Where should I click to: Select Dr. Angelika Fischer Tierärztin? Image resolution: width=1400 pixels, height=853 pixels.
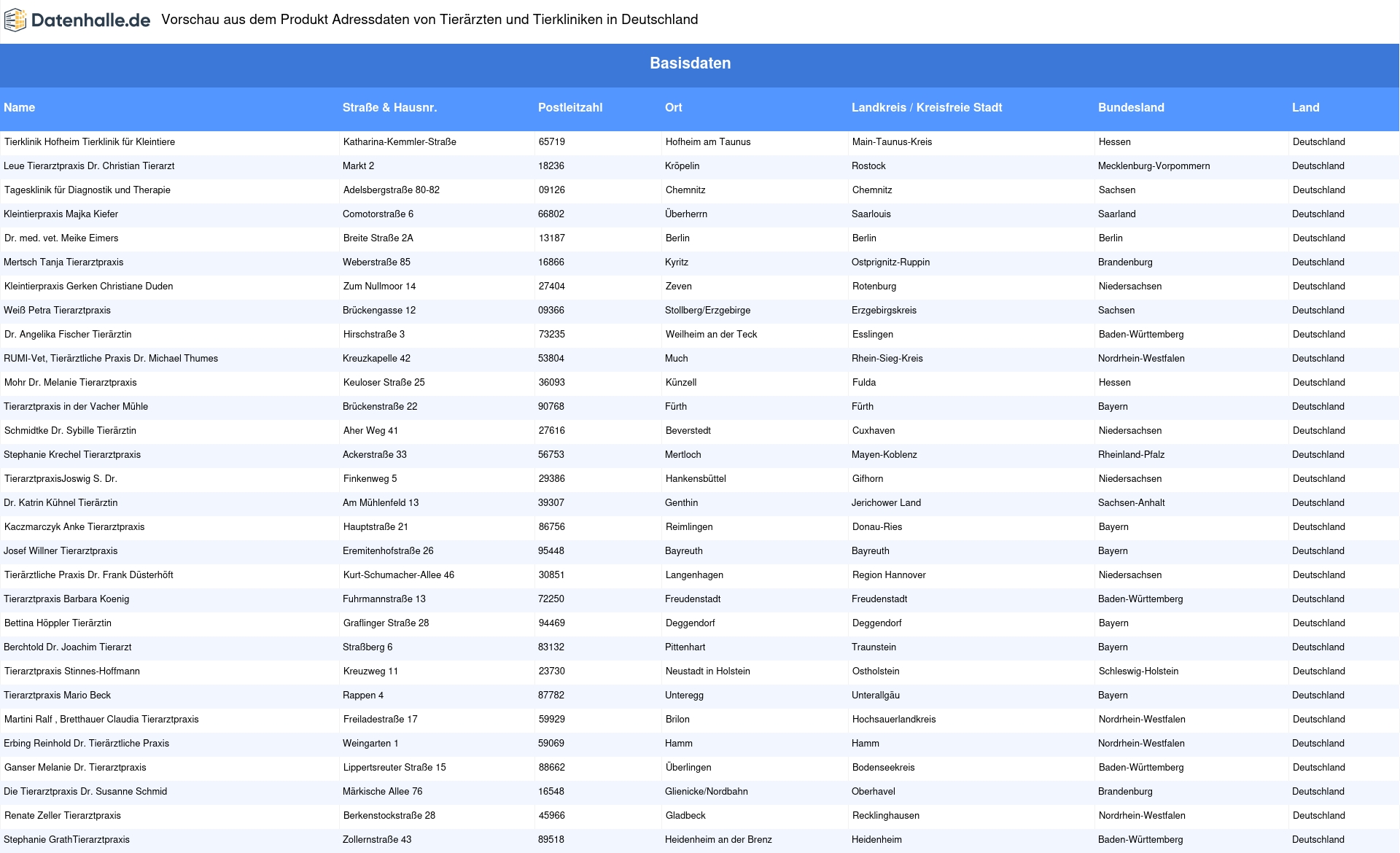pyautogui.click(x=68, y=335)
